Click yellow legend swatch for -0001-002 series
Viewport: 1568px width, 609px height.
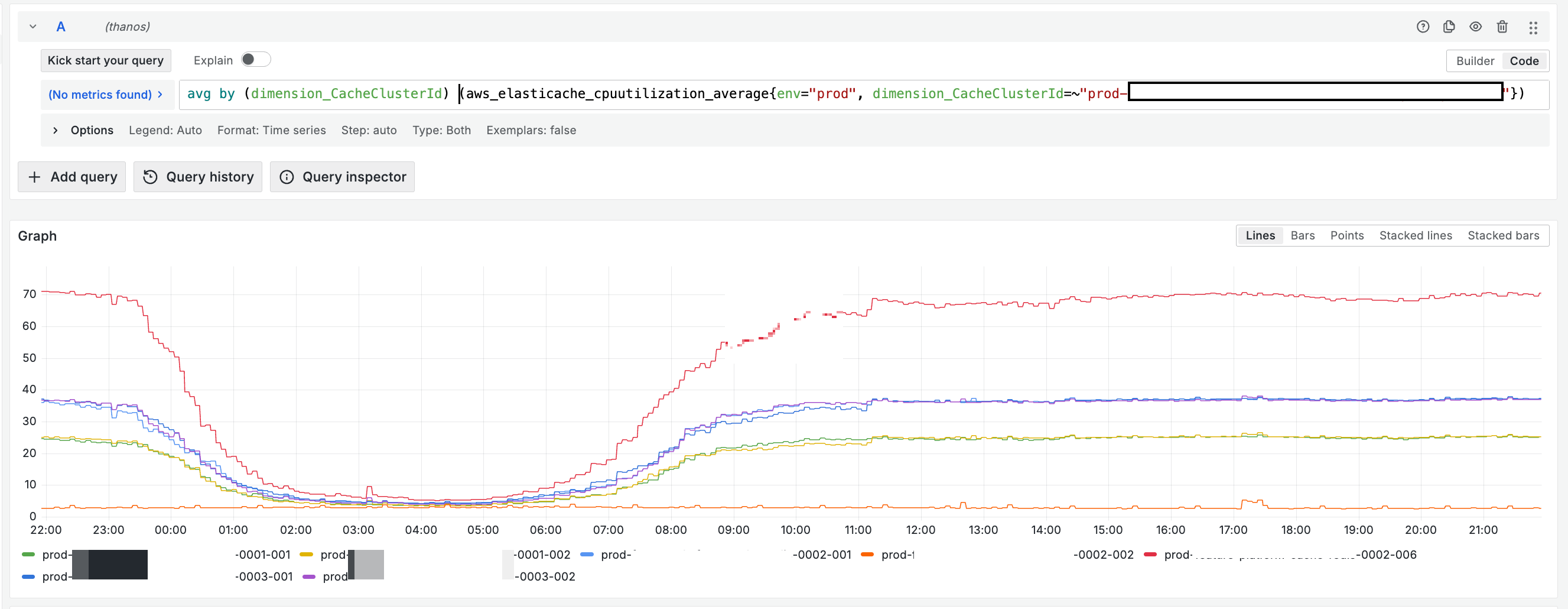pyautogui.click(x=306, y=555)
